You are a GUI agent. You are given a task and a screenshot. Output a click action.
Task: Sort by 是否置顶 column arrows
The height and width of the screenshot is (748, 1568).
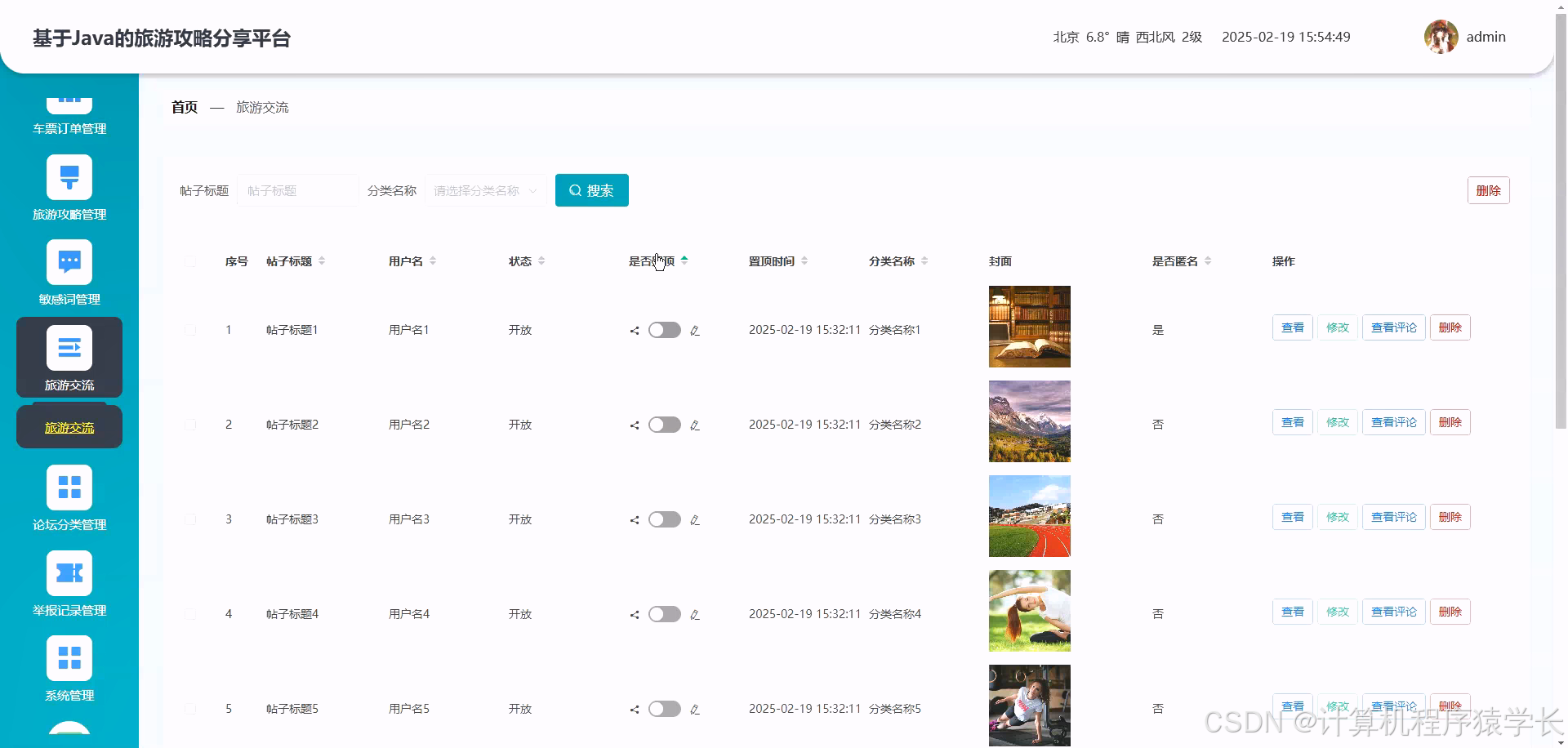(x=684, y=261)
